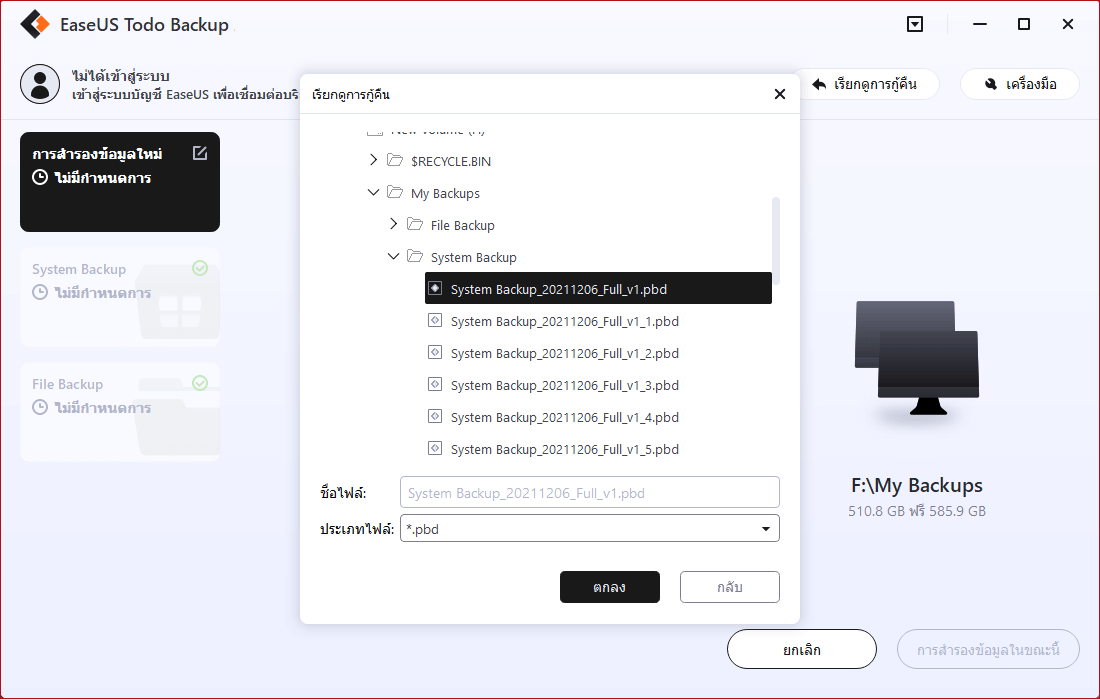Collapse the My Backups folder
The image size is (1100, 699).
coord(373,192)
